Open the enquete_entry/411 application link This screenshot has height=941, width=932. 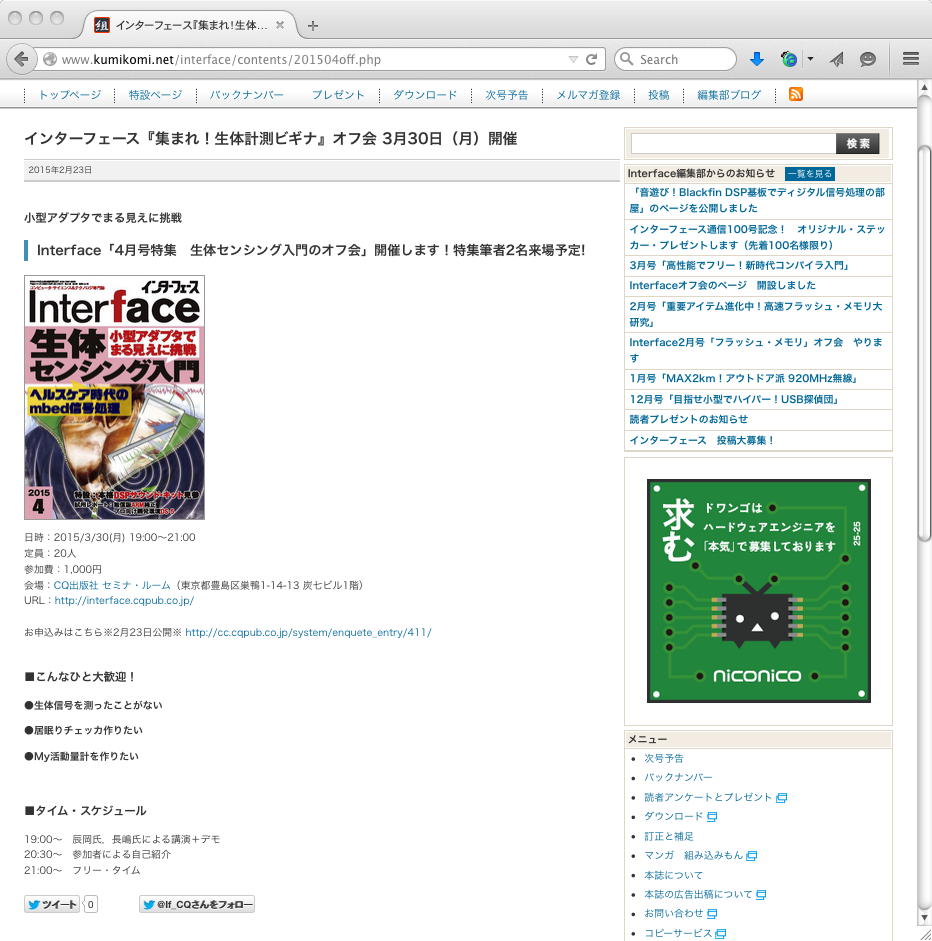point(308,632)
